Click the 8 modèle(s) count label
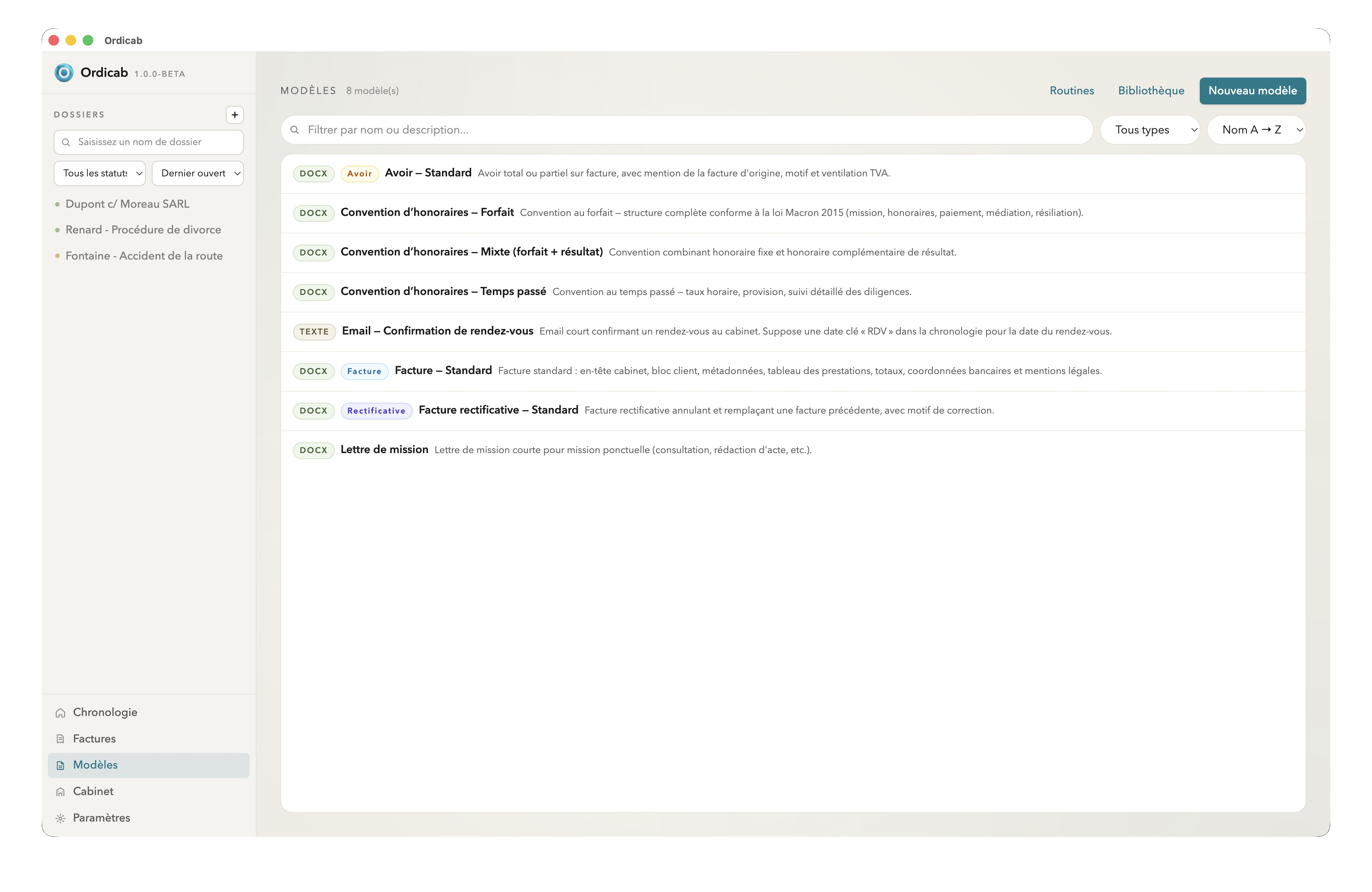1372x892 pixels. (372, 91)
